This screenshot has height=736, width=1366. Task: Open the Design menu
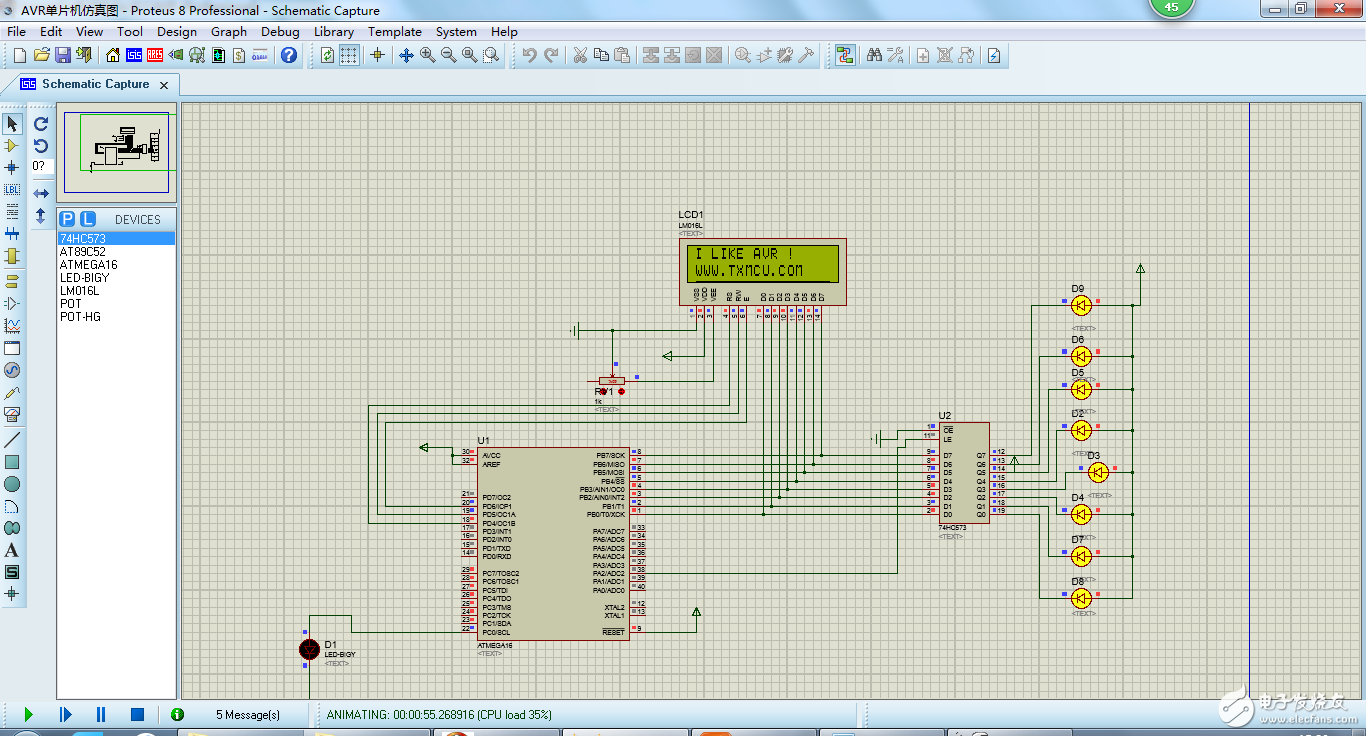[177, 31]
